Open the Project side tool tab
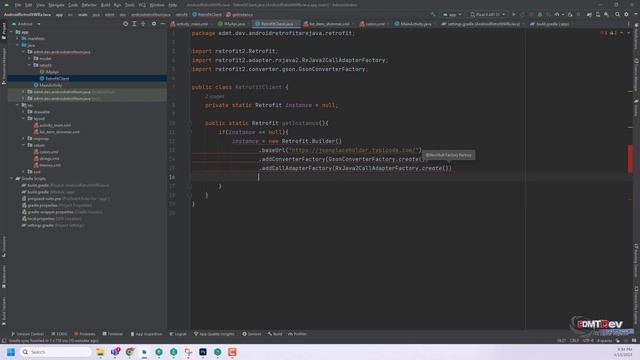 pyautogui.click(x=4, y=31)
